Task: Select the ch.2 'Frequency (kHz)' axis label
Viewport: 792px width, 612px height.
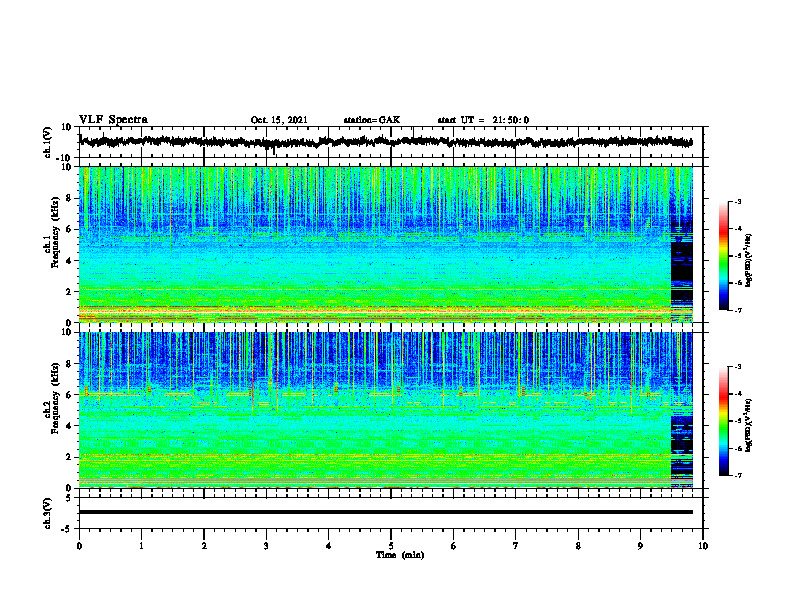Action: point(55,398)
